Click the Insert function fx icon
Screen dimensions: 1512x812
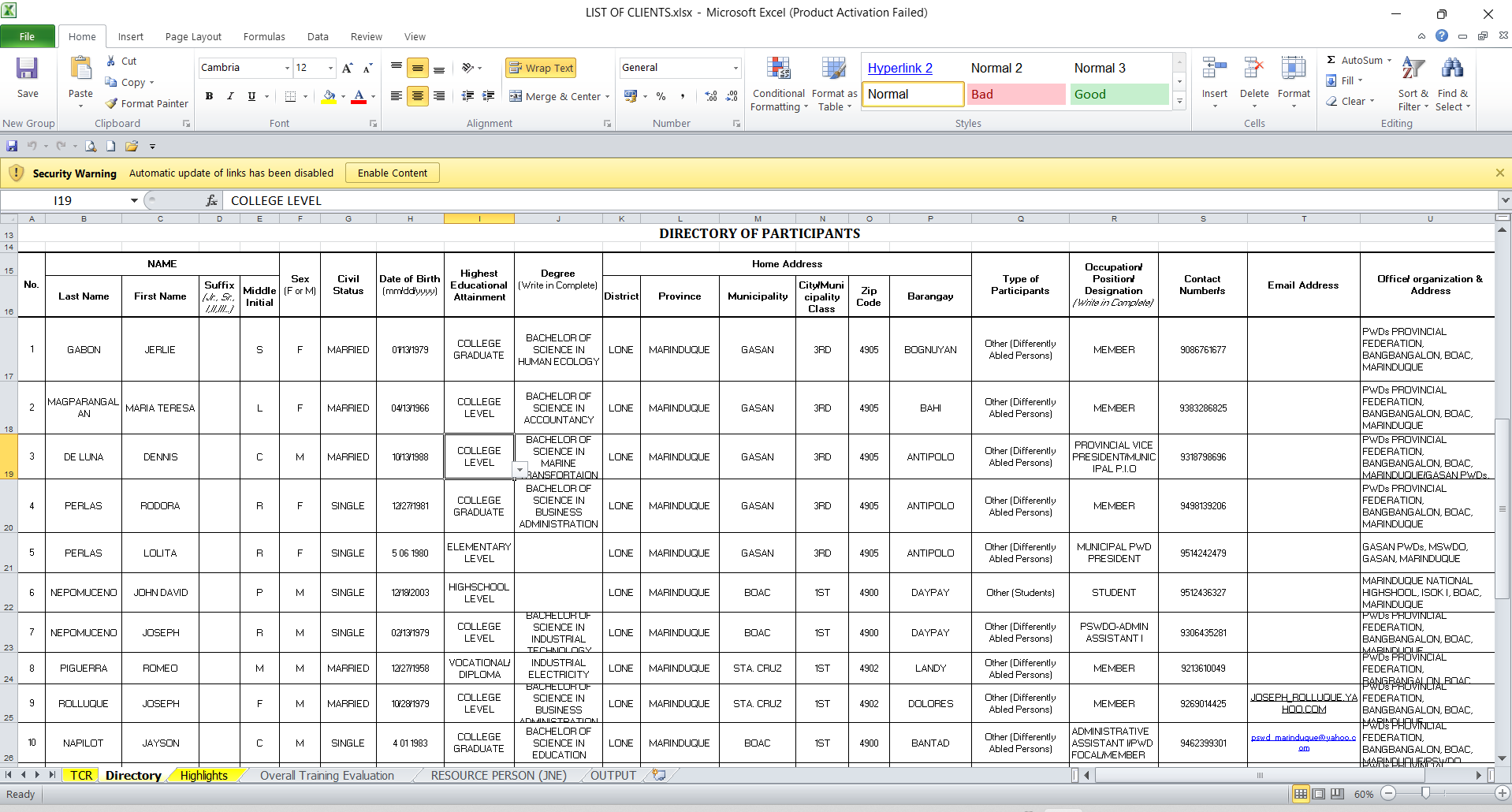point(211,201)
